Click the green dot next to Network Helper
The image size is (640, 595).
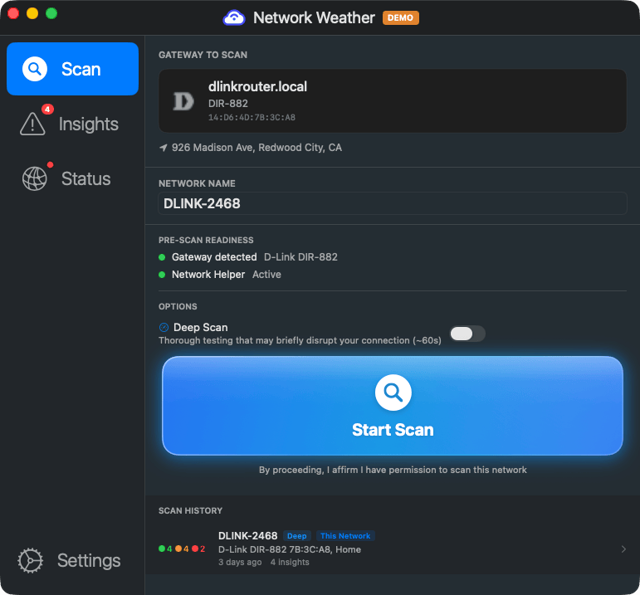coord(162,275)
